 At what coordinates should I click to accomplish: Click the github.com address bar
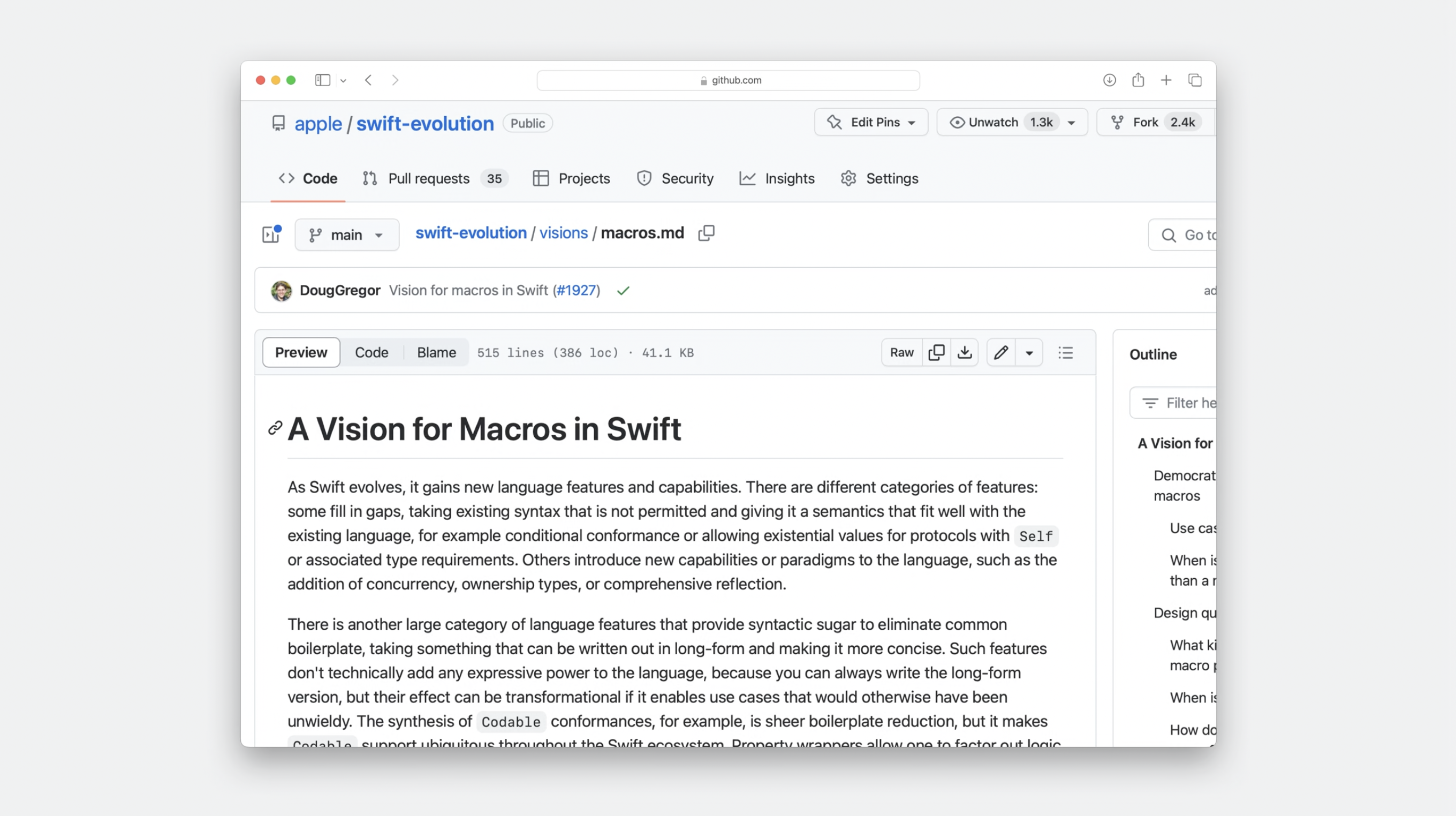[728, 80]
